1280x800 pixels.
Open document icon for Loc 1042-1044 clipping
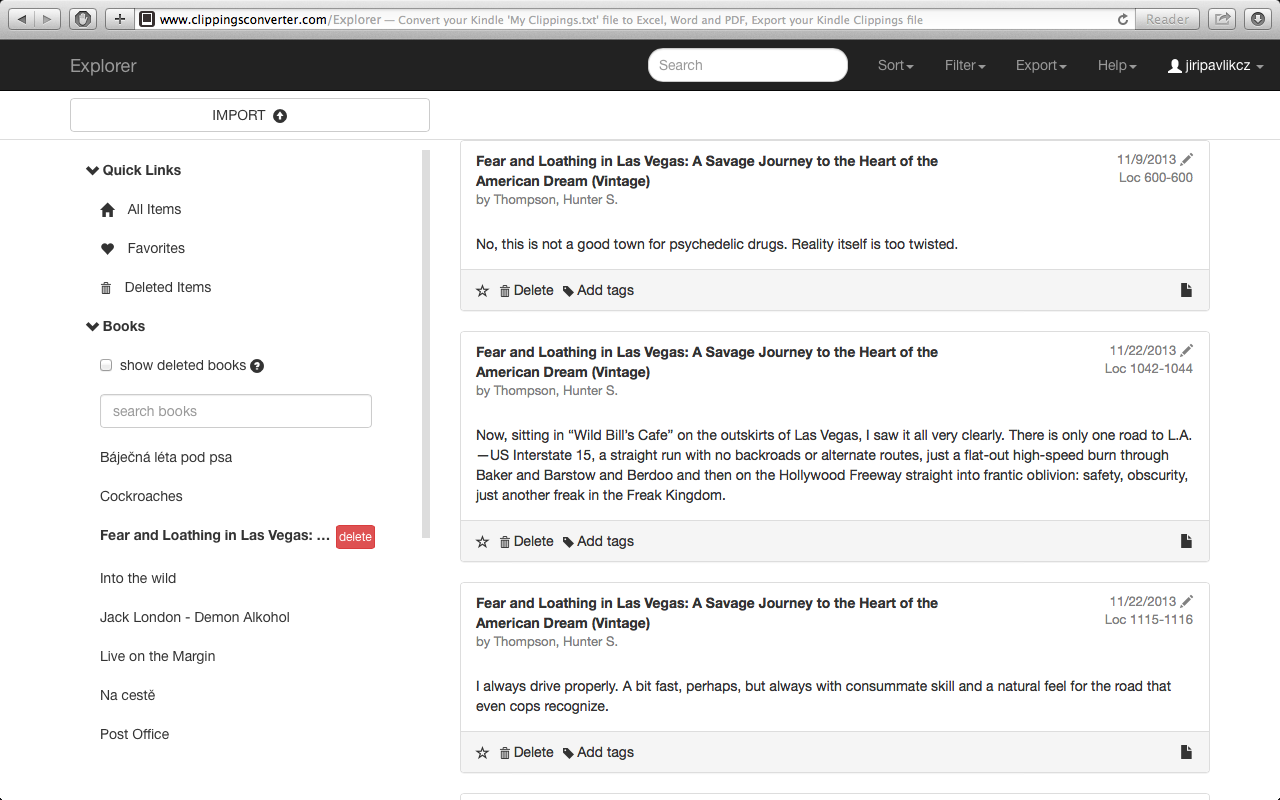[x=1186, y=541]
